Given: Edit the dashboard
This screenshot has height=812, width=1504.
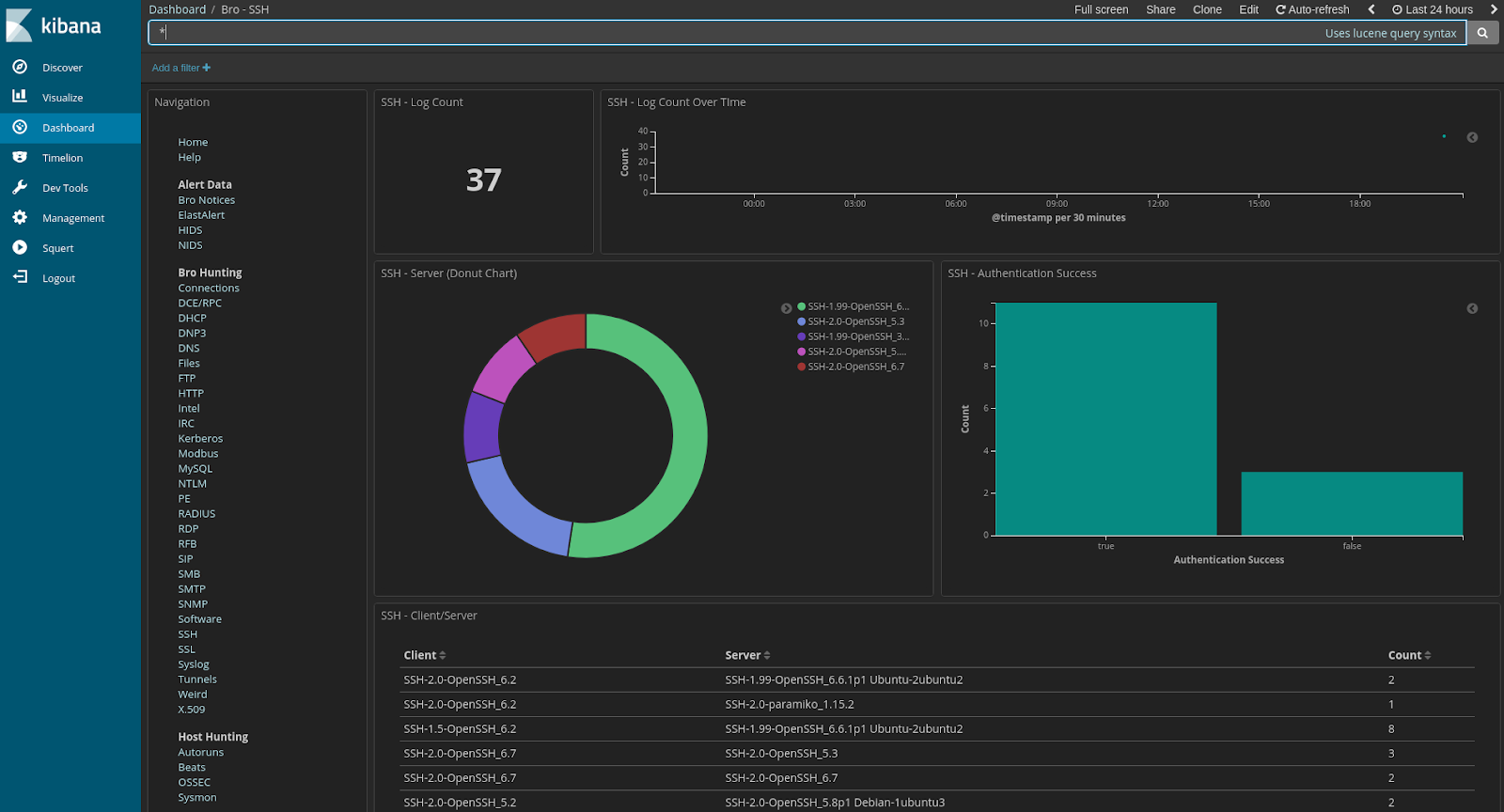Looking at the screenshot, I should tap(1248, 9).
